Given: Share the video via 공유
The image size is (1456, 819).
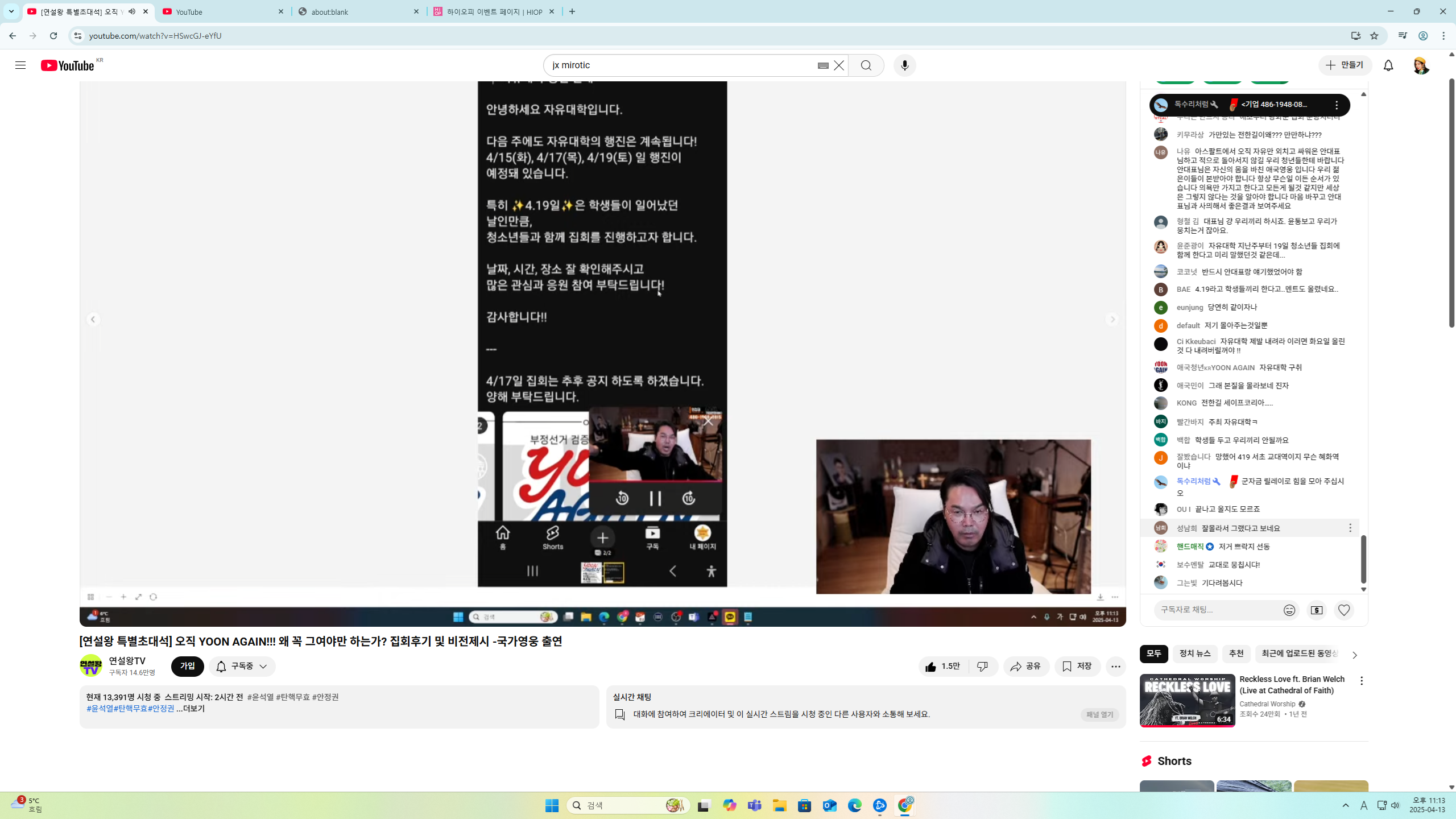Looking at the screenshot, I should (1026, 666).
